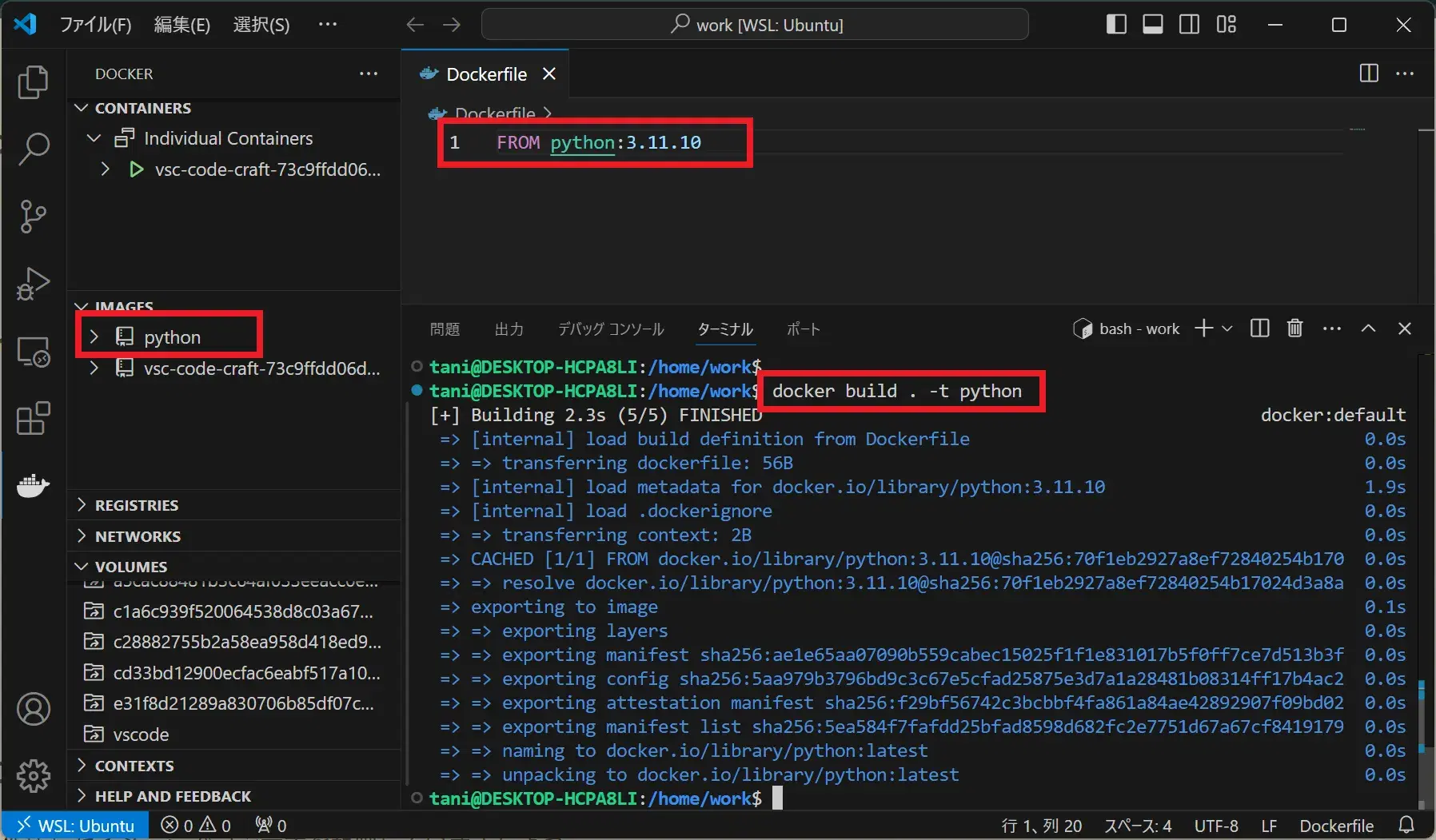Expand the python image tree node
This screenshot has height=840, width=1436.
coord(94,336)
